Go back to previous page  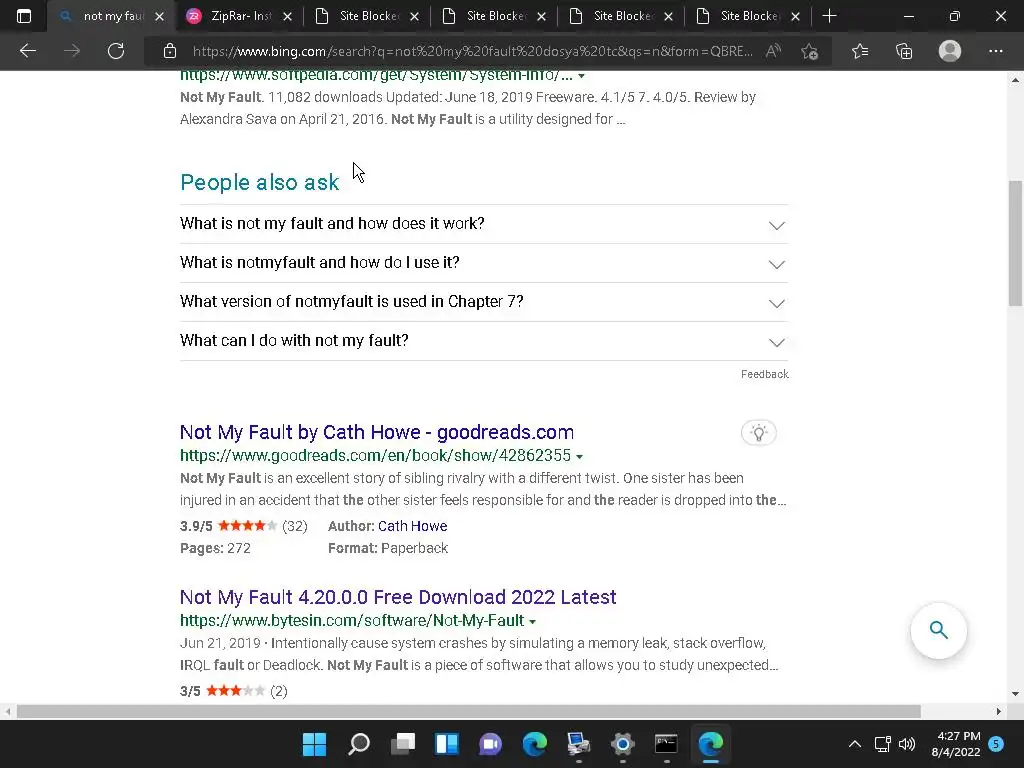pos(27,51)
